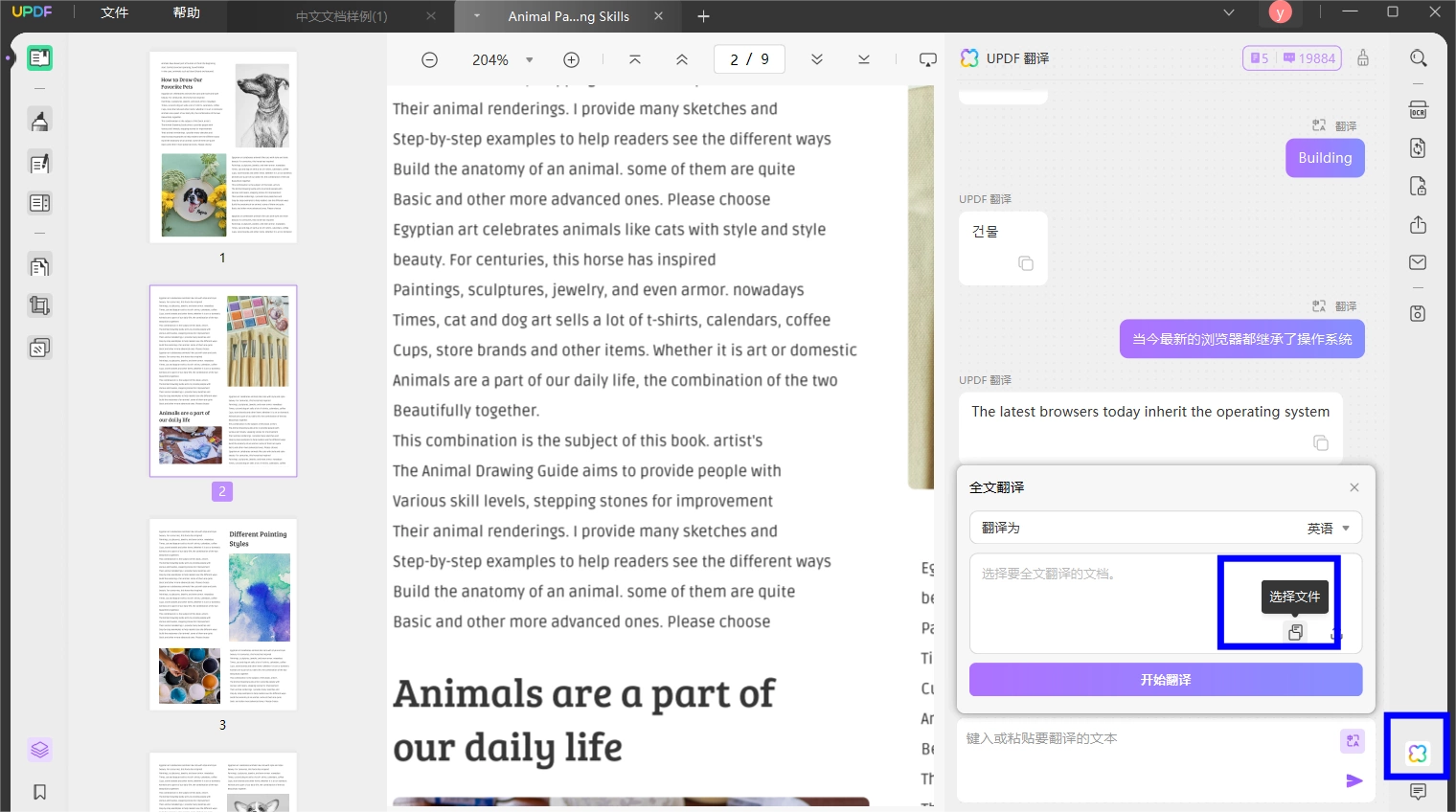Toggle the reader mode sidebar icon

[x=39, y=58]
